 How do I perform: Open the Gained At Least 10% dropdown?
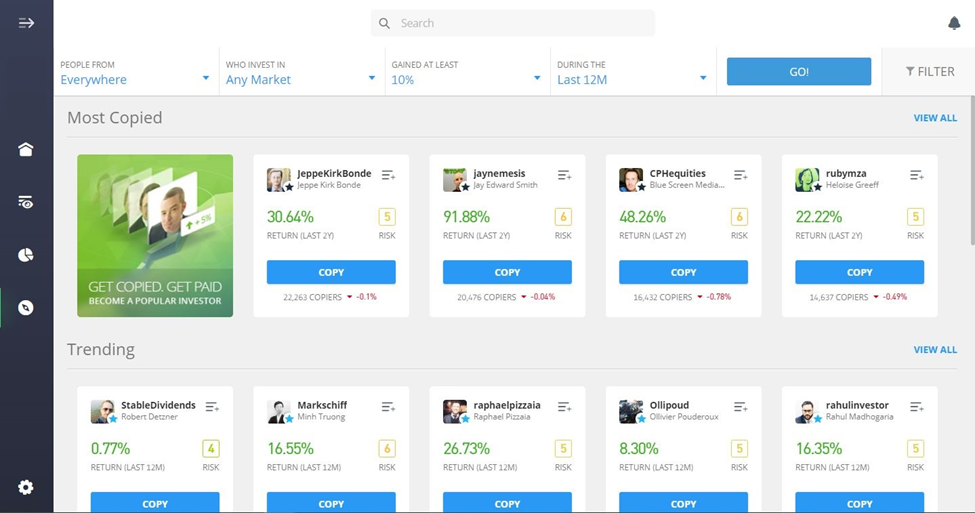coord(468,72)
